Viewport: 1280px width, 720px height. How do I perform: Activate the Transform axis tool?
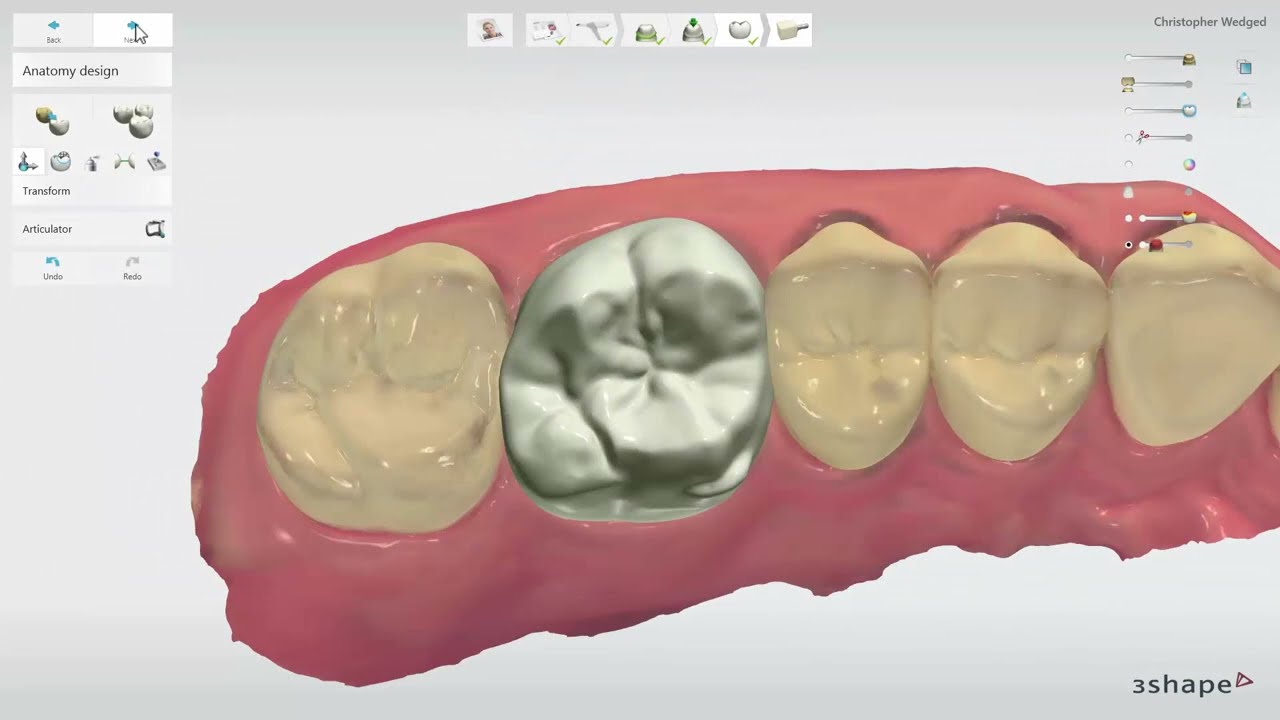28,162
